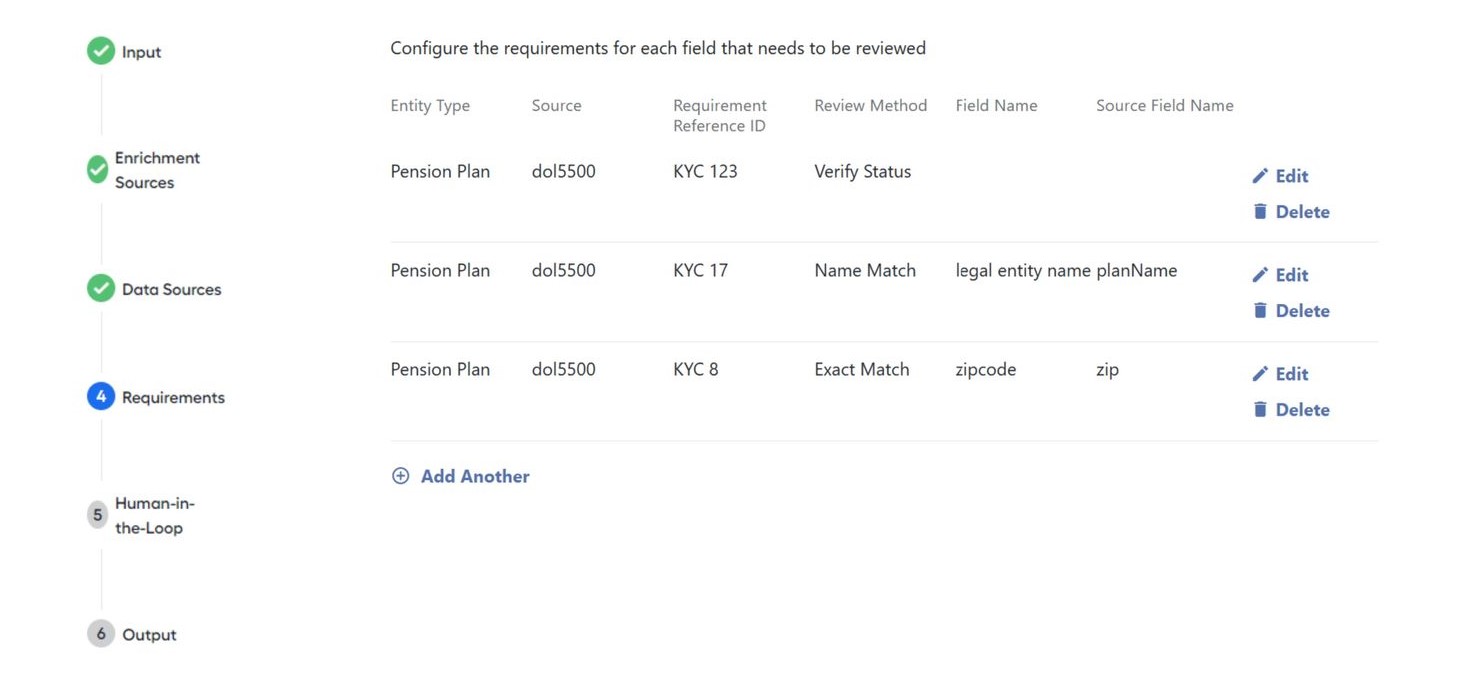Click the Name Match row's planName cell
The image size is (1466, 687).
pos(1136,270)
